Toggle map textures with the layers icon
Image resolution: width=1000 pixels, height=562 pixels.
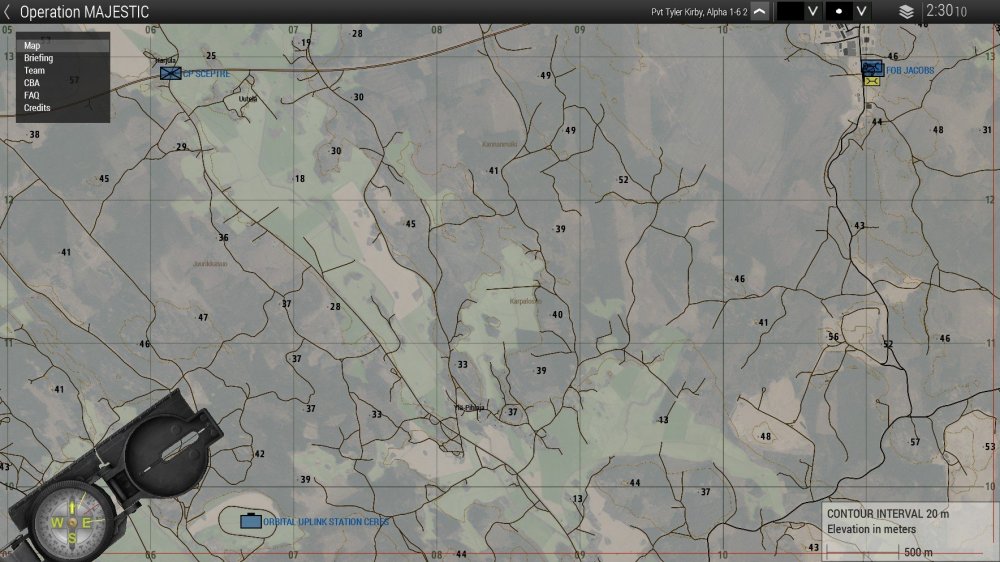tap(906, 12)
